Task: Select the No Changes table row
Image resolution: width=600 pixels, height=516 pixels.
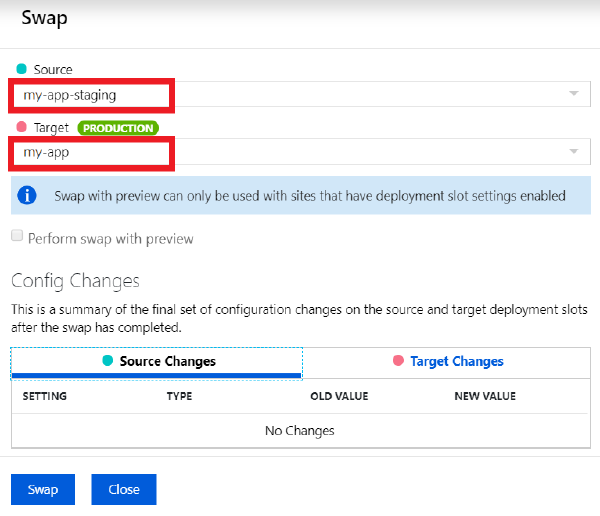Action: pyautogui.click(x=300, y=431)
